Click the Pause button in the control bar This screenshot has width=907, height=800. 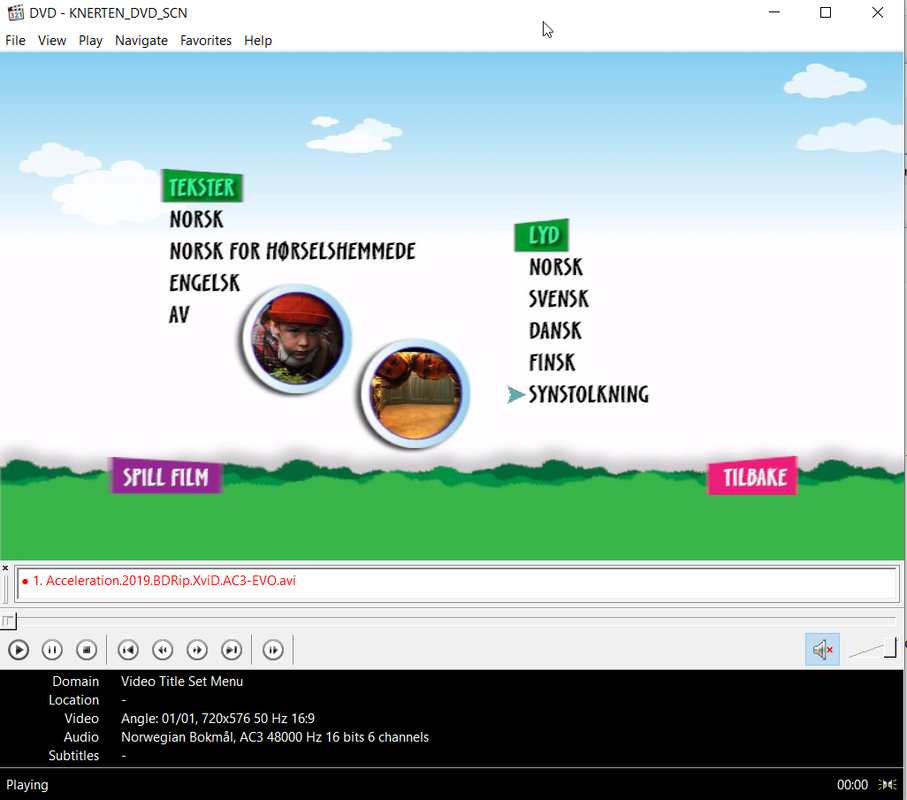[52, 650]
